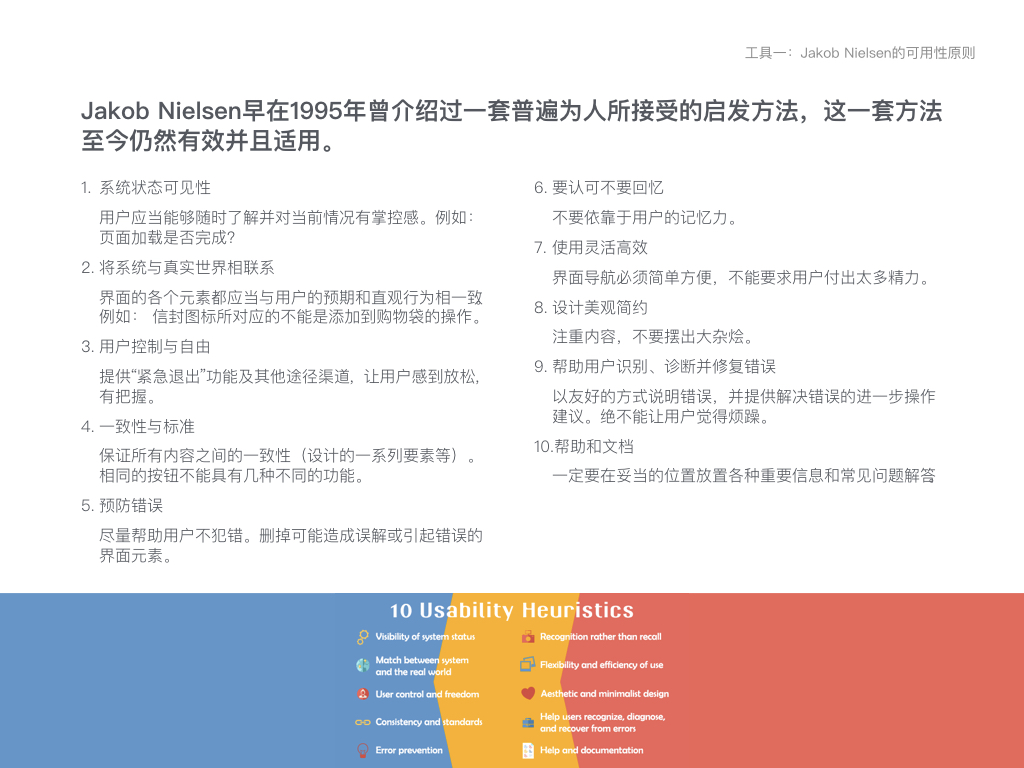Click the text Consistency and standards

429,722
